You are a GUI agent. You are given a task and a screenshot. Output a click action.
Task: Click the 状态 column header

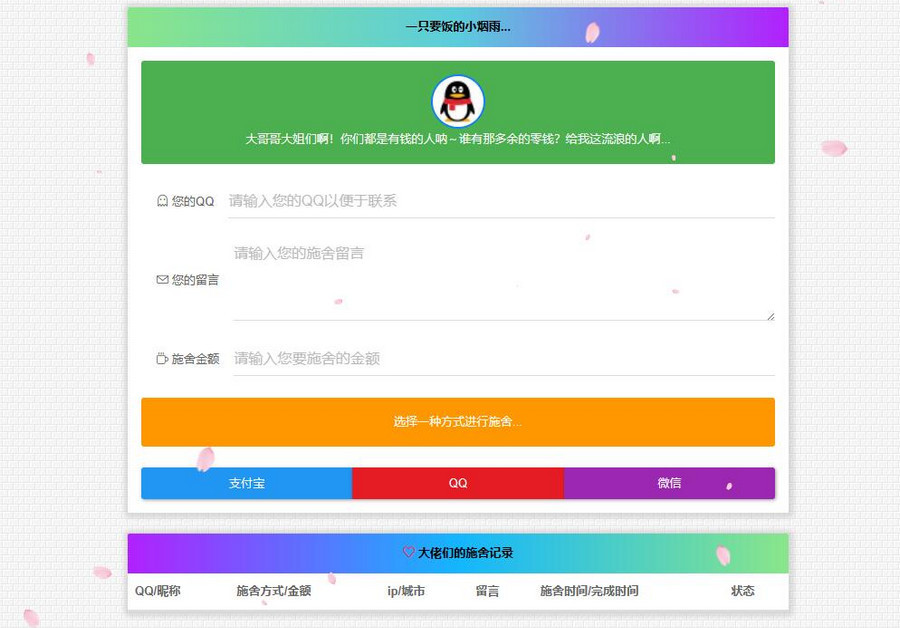point(742,591)
